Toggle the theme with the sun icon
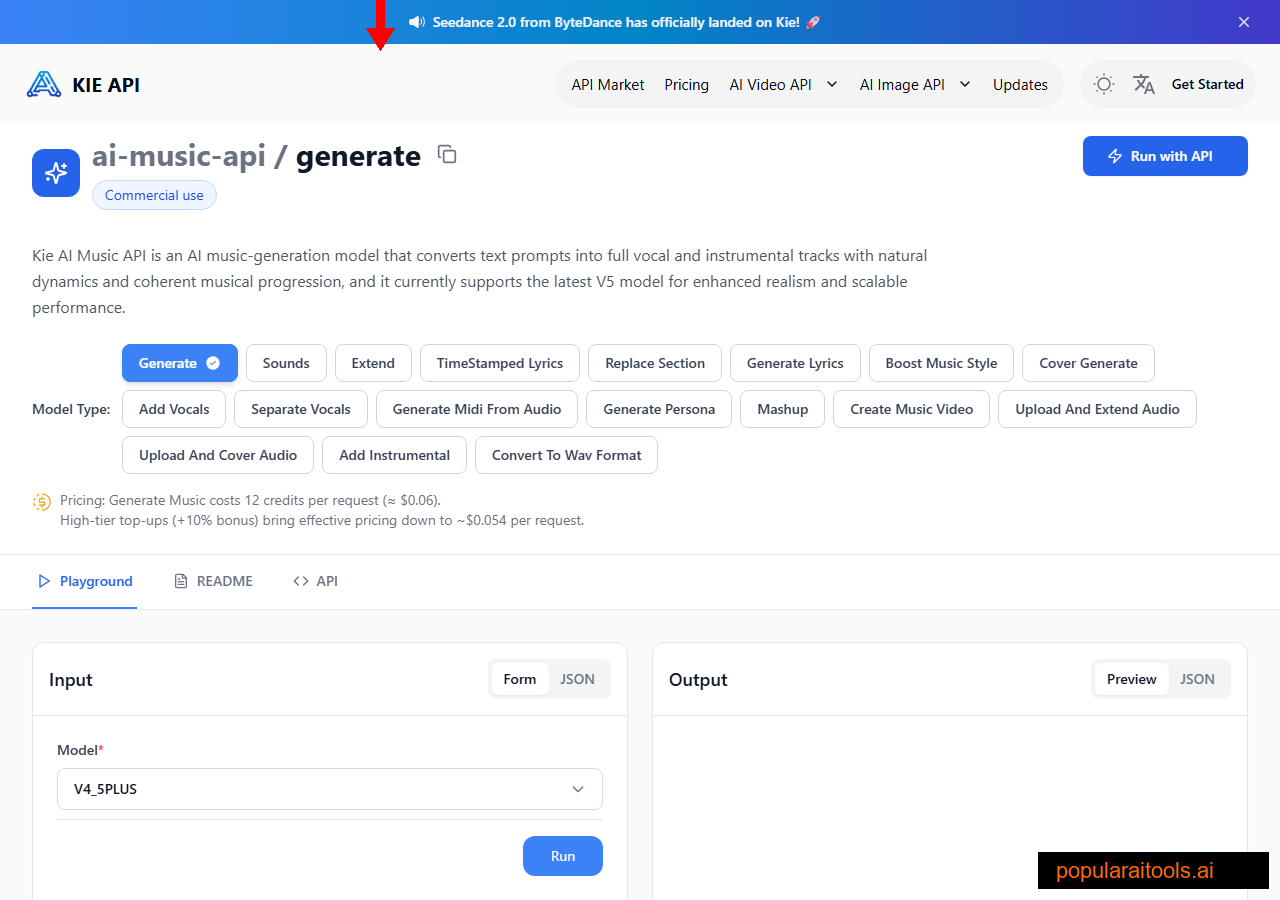The width and height of the screenshot is (1280, 900). (x=1103, y=84)
